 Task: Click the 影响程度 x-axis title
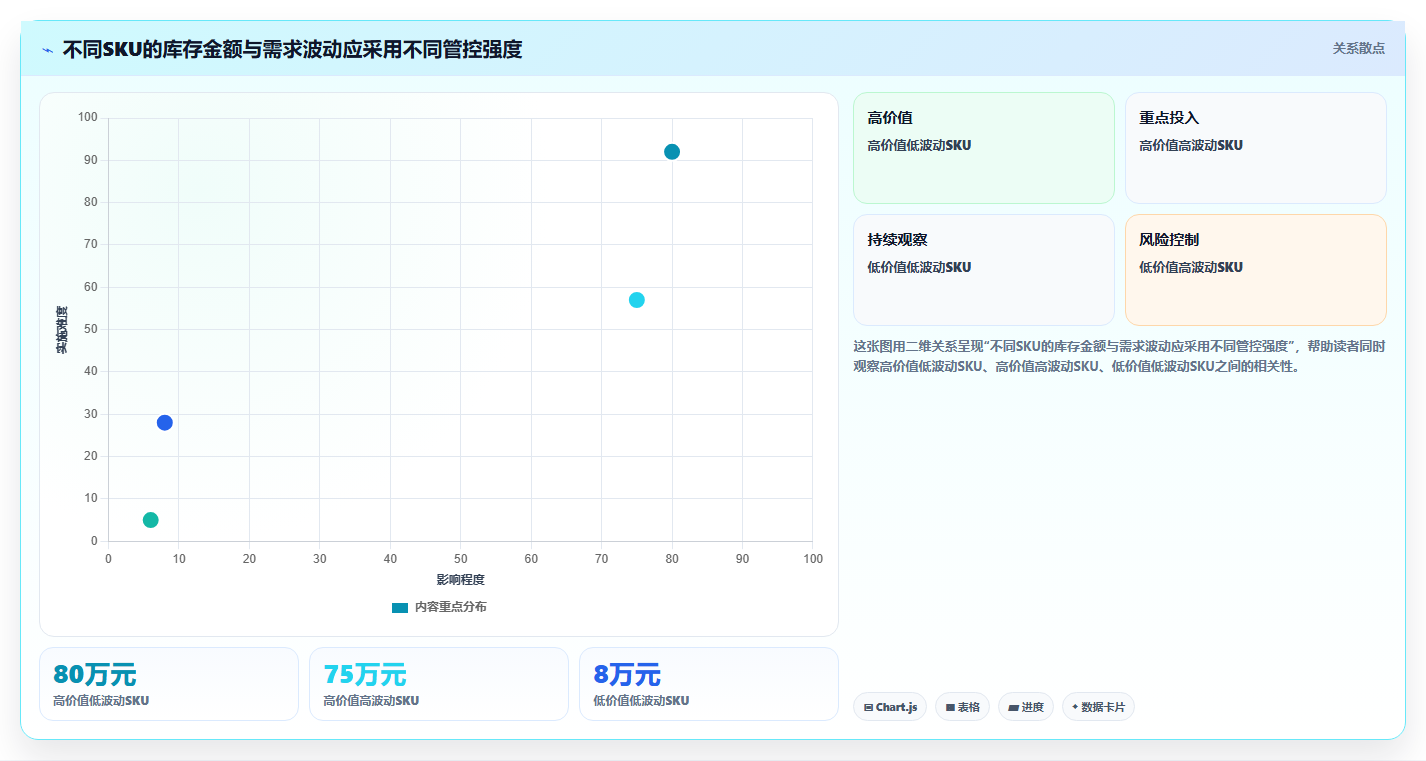coord(460,580)
